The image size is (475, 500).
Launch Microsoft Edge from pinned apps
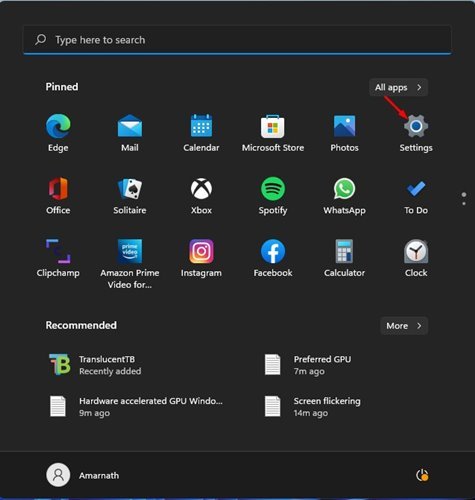click(x=58, y=133)
